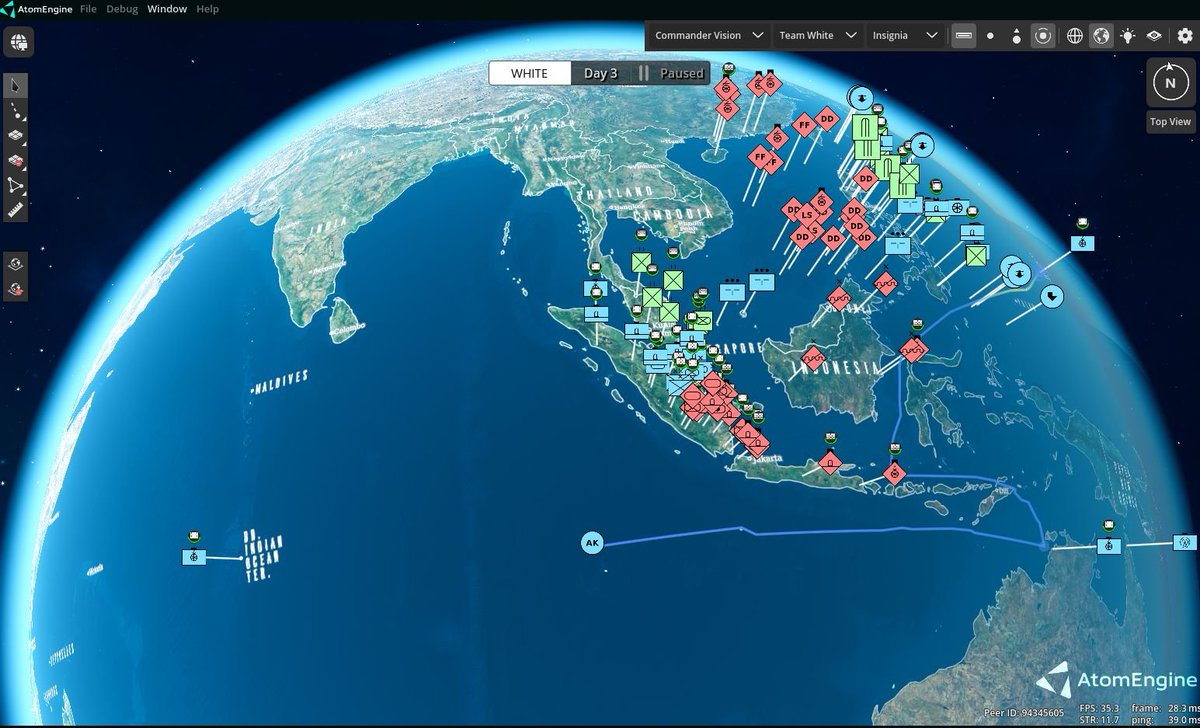Select the blue unit near Indian Ocean Territory
Image resolution: width=1200 pixels, height=728 pixels.
coord(194,556)
